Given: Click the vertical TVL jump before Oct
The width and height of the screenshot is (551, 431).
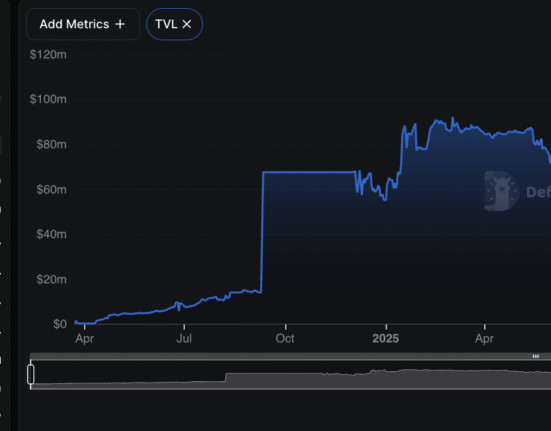Looking at the screenshot, I should [262, 232].
